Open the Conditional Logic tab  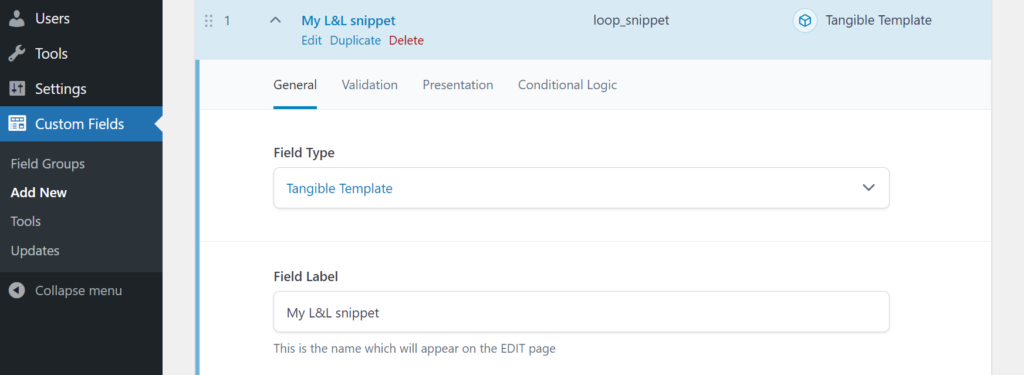click(x=568, y=85)
